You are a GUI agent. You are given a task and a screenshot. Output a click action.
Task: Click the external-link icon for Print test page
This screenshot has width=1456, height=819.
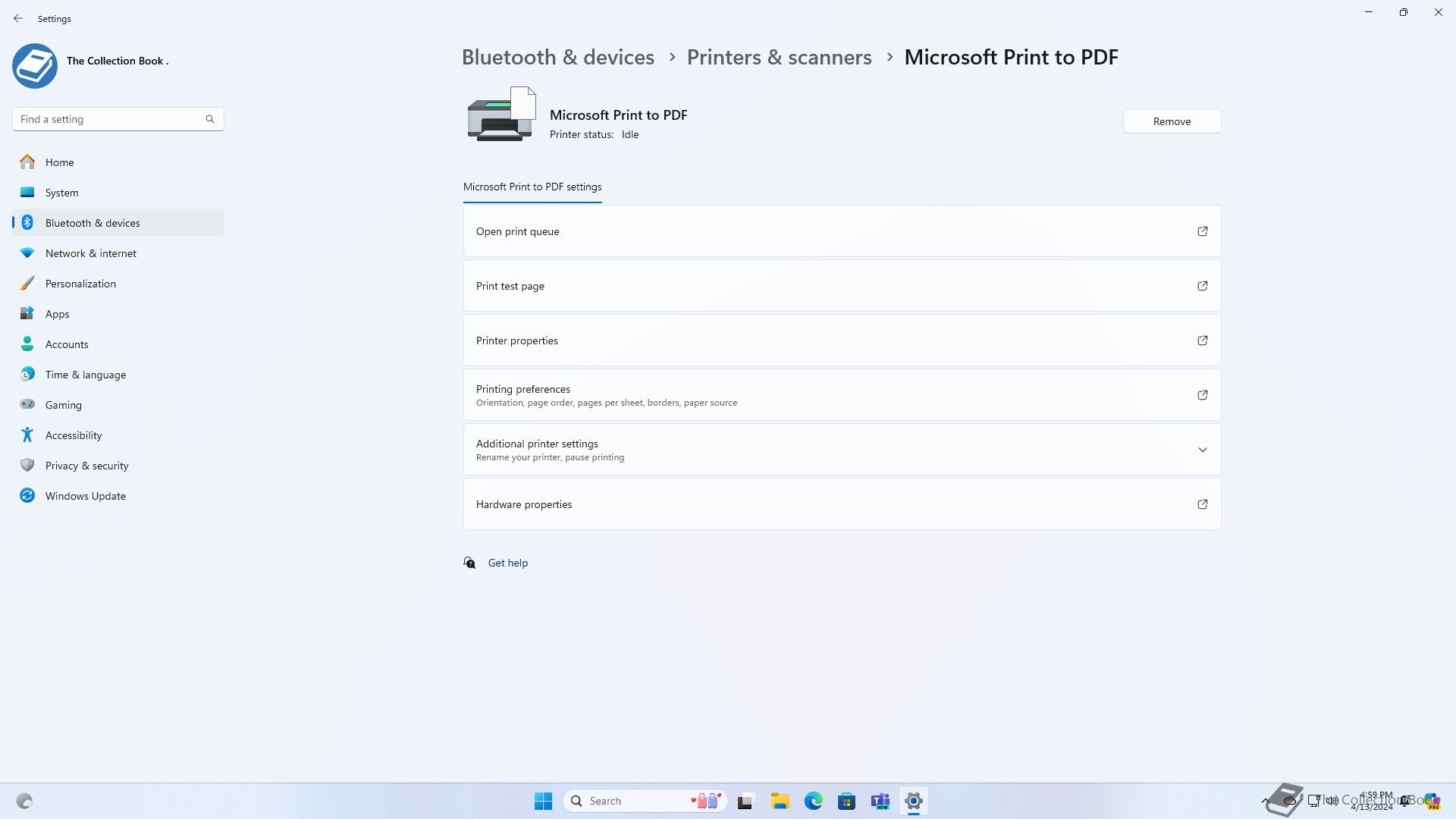pos(1203,286)
